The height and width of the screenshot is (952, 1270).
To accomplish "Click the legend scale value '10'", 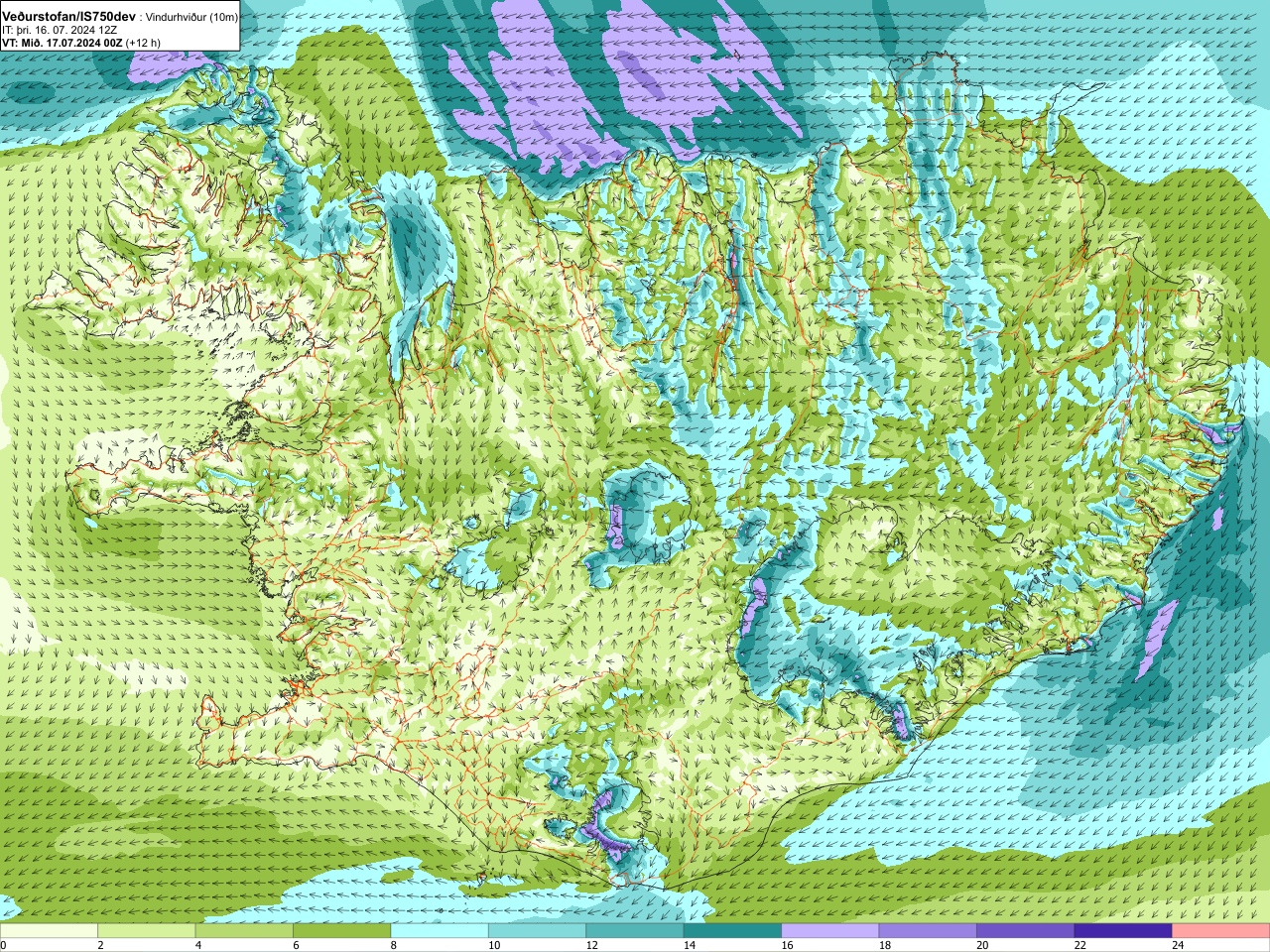I will [494, 945].
